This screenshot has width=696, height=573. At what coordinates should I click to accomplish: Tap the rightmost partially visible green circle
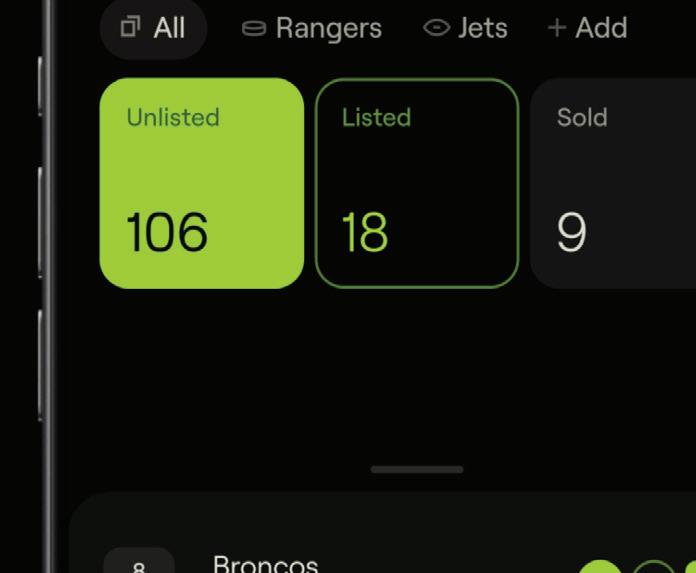click(x=690, y=568)
